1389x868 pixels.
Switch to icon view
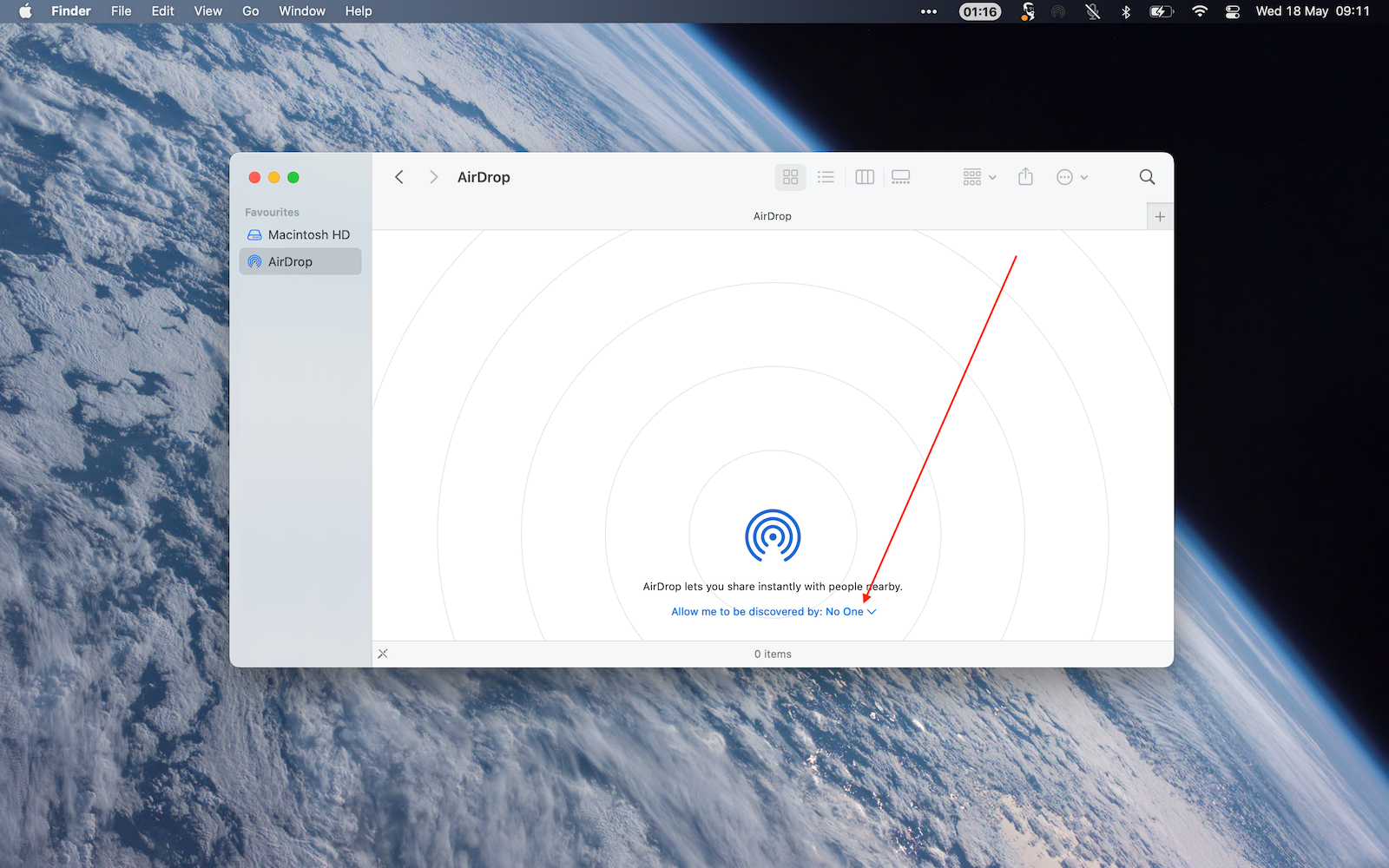point(790,177)
